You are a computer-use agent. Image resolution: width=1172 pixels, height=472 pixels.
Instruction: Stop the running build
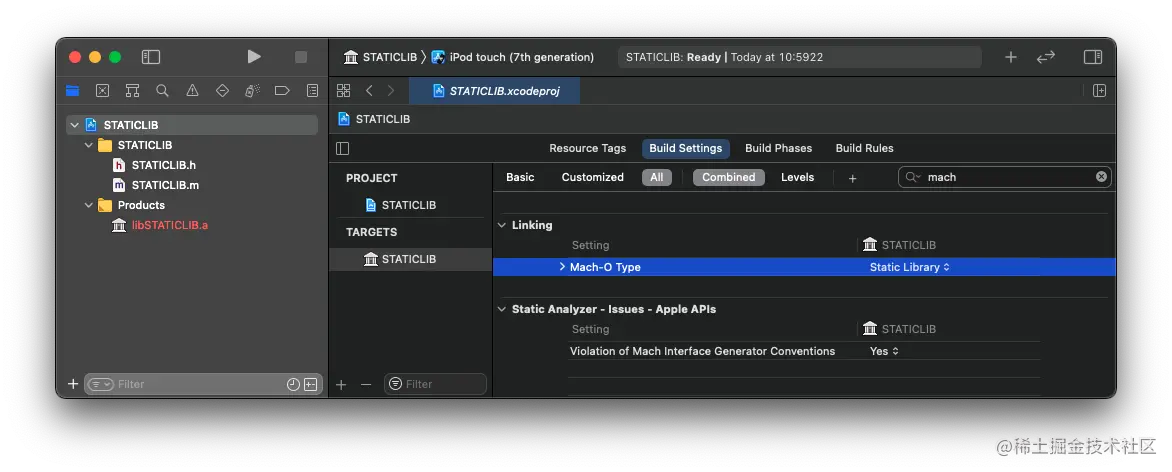click(301, 57)
